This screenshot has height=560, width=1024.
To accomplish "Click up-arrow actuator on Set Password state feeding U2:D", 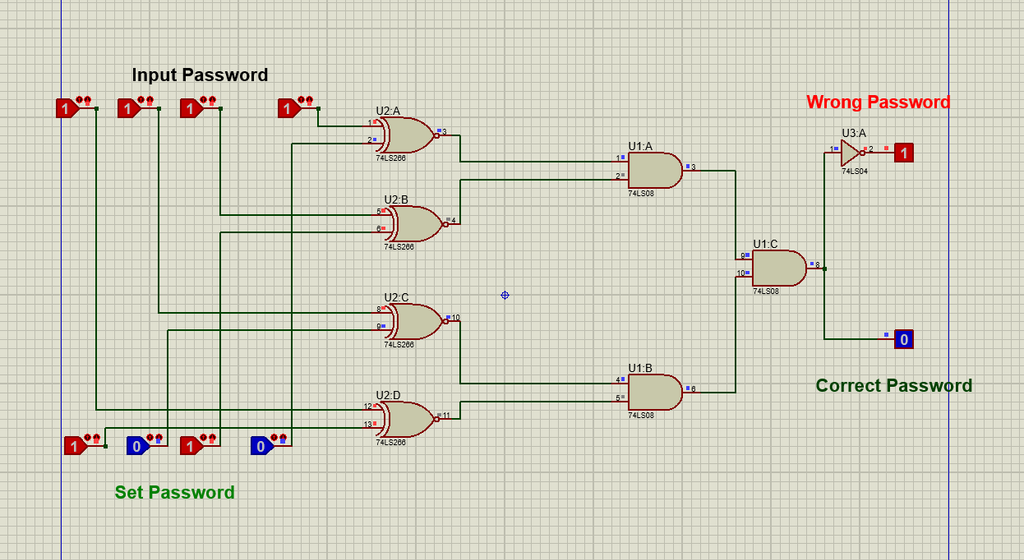I will [88, 438].
